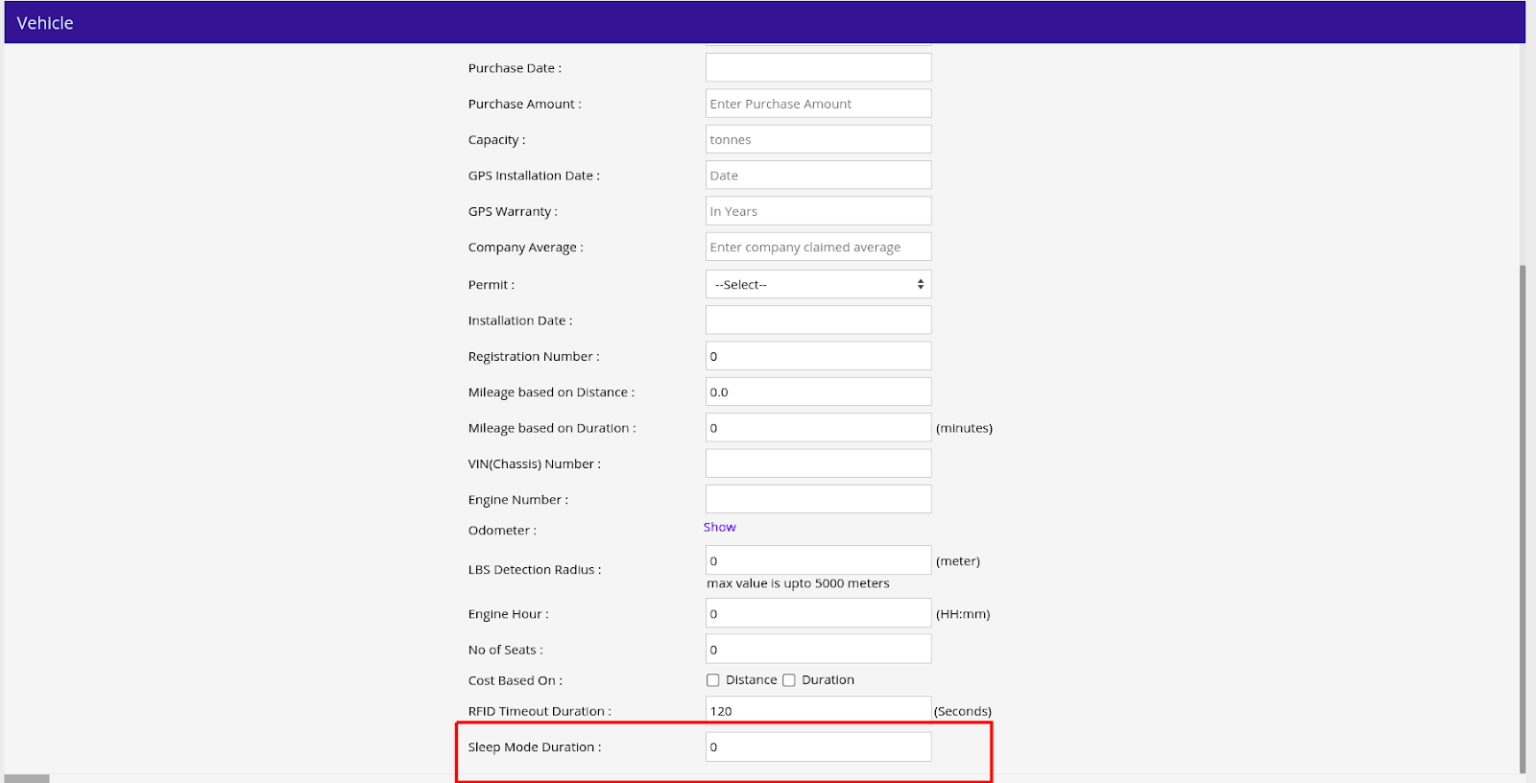The height and width of the screenshot is (783, 1536).
Task: Focus the Company Average field
Action: pyautogui.click(x=818, y=247)
